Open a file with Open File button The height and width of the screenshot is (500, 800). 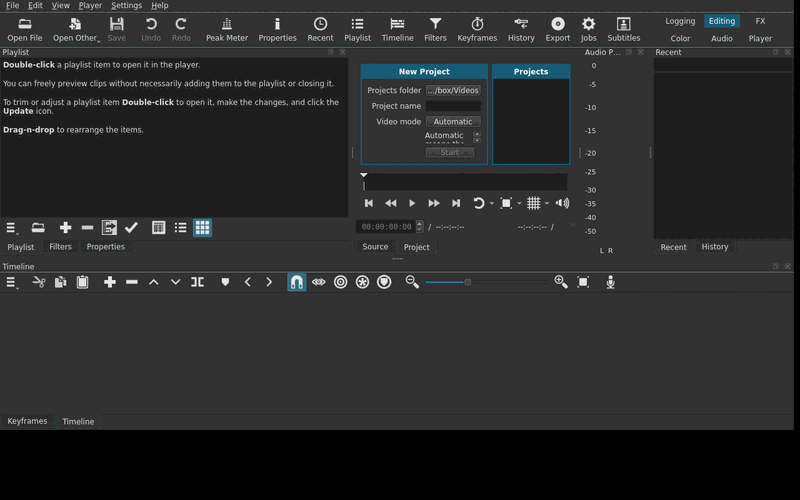pos(24,30)
